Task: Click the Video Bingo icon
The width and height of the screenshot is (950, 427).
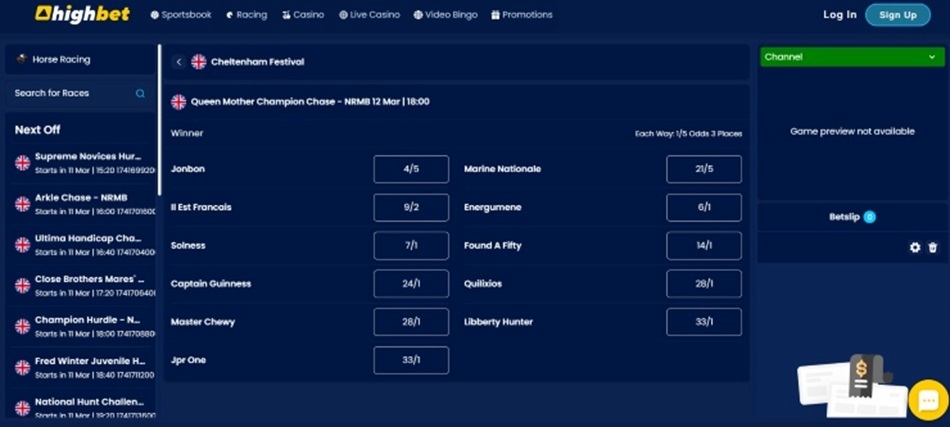Action: click(418, 15)
